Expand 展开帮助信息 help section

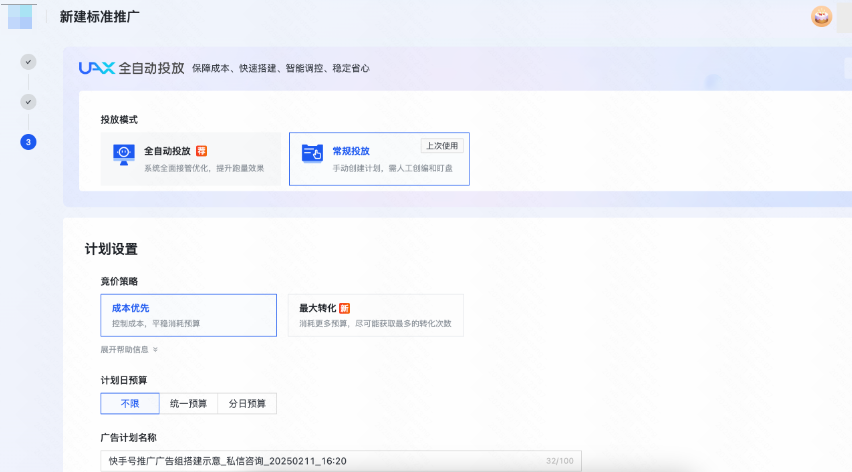click(129, 350)
